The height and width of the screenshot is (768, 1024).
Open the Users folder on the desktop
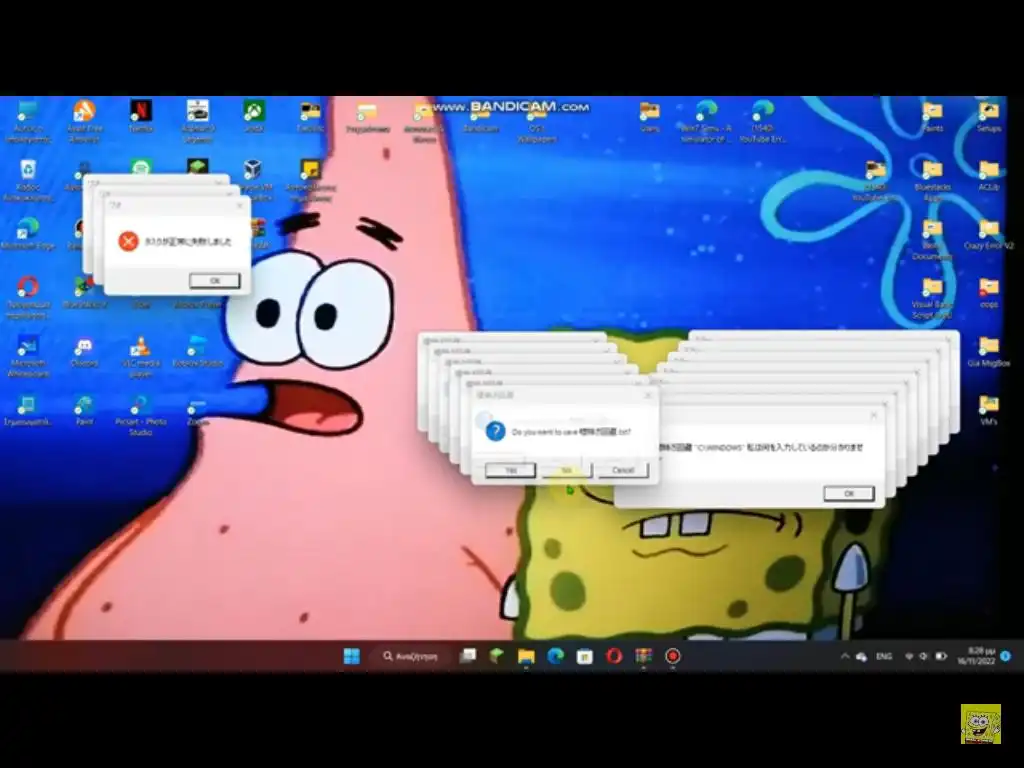point(650,117)
